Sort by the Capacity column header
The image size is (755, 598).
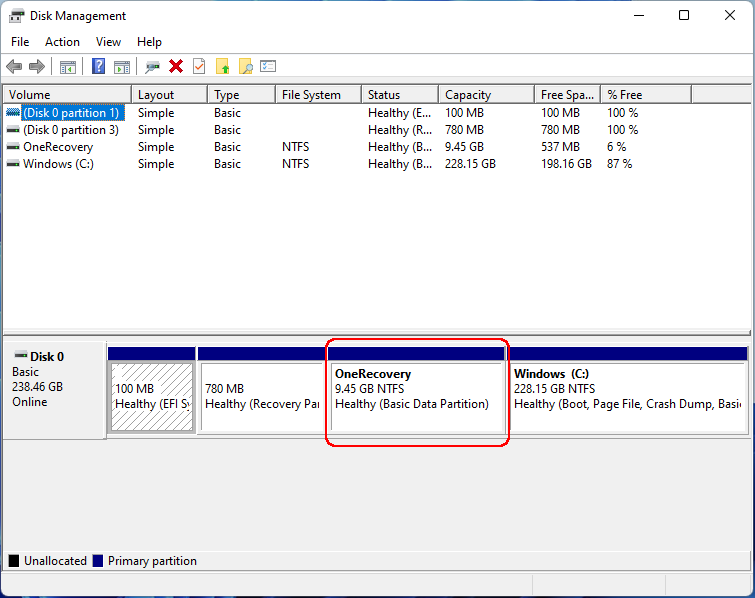click(x=487, y=94)
